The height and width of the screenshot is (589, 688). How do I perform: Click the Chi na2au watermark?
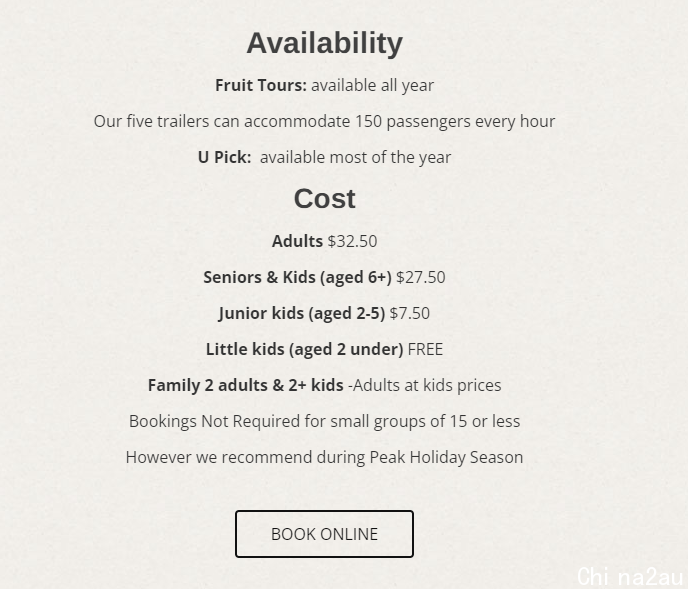tap(630, 576)
